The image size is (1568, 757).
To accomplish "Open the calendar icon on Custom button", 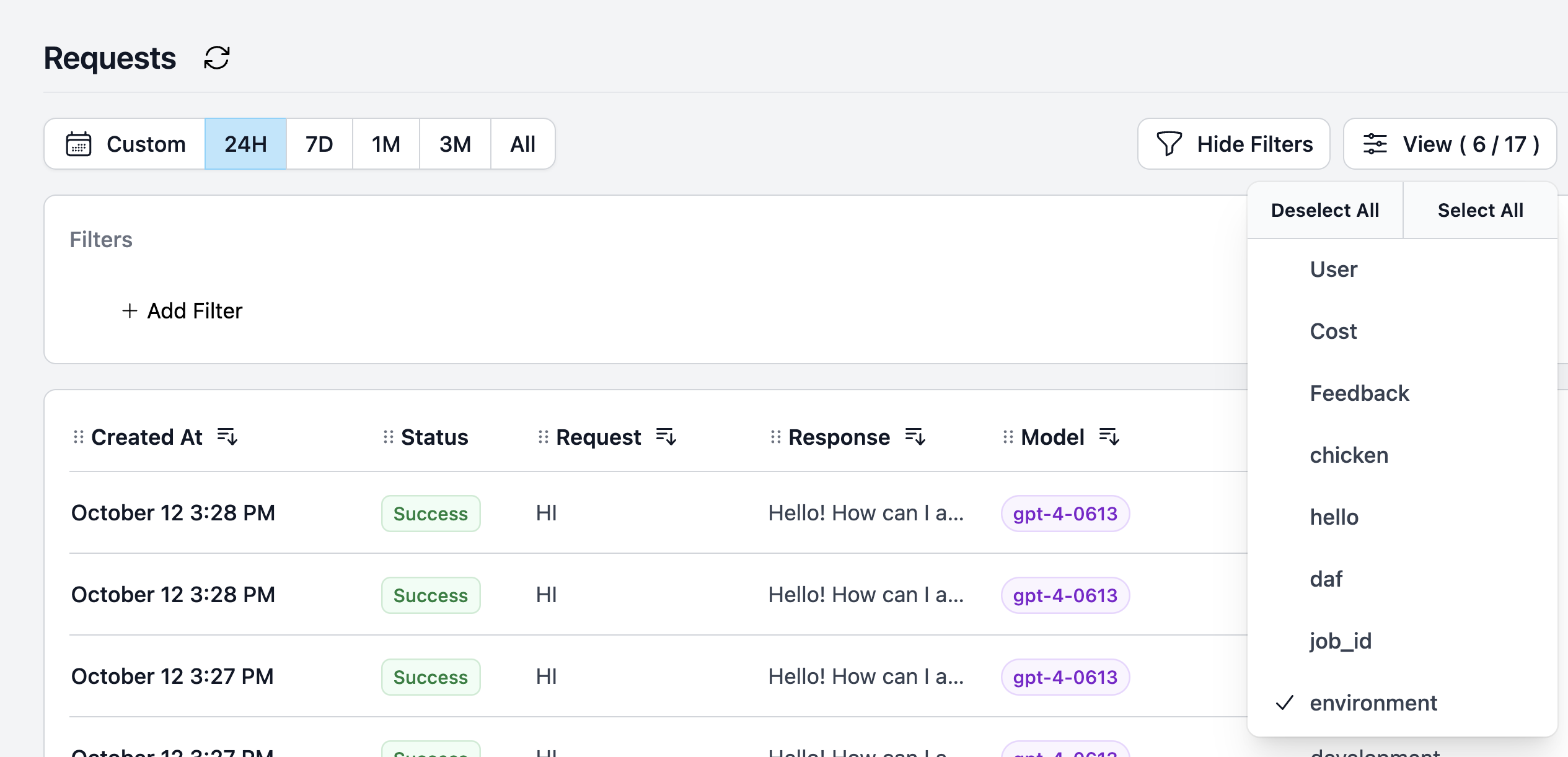I will click(x=80, y=144).
